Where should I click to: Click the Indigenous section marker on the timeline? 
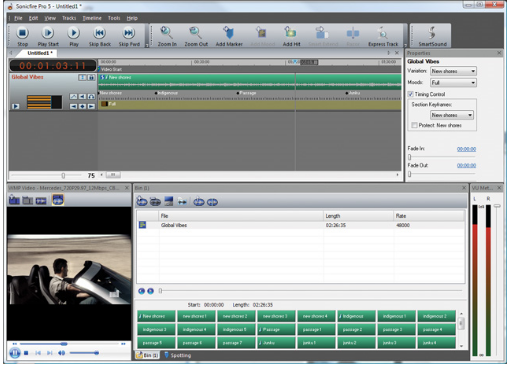(x=166, y=93)
